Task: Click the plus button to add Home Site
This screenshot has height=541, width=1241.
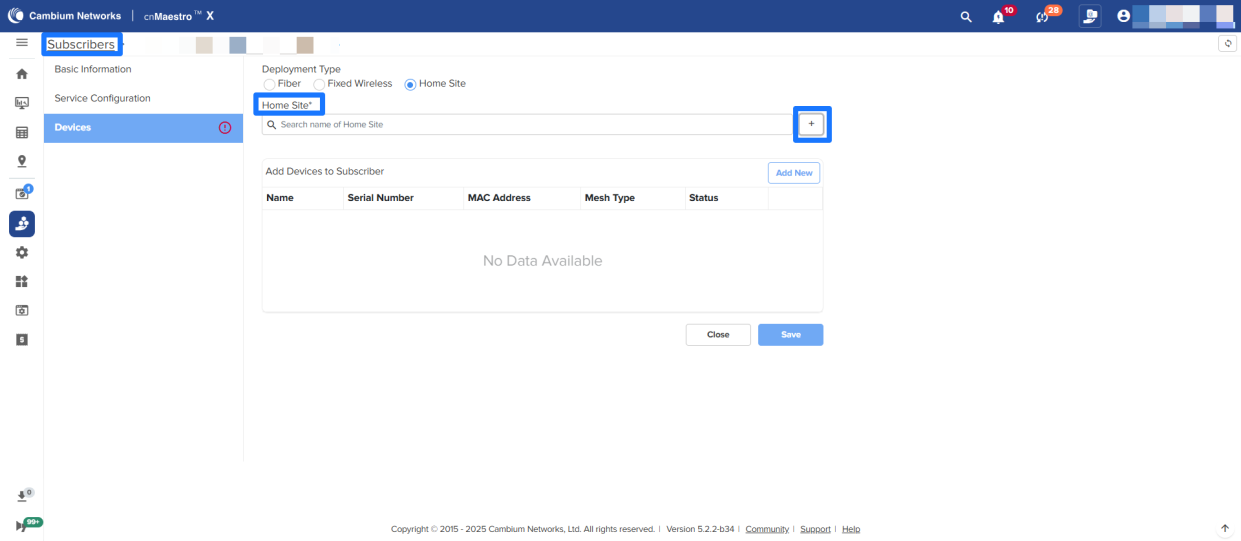Action: pyautogui.click(x=811, y=124)
